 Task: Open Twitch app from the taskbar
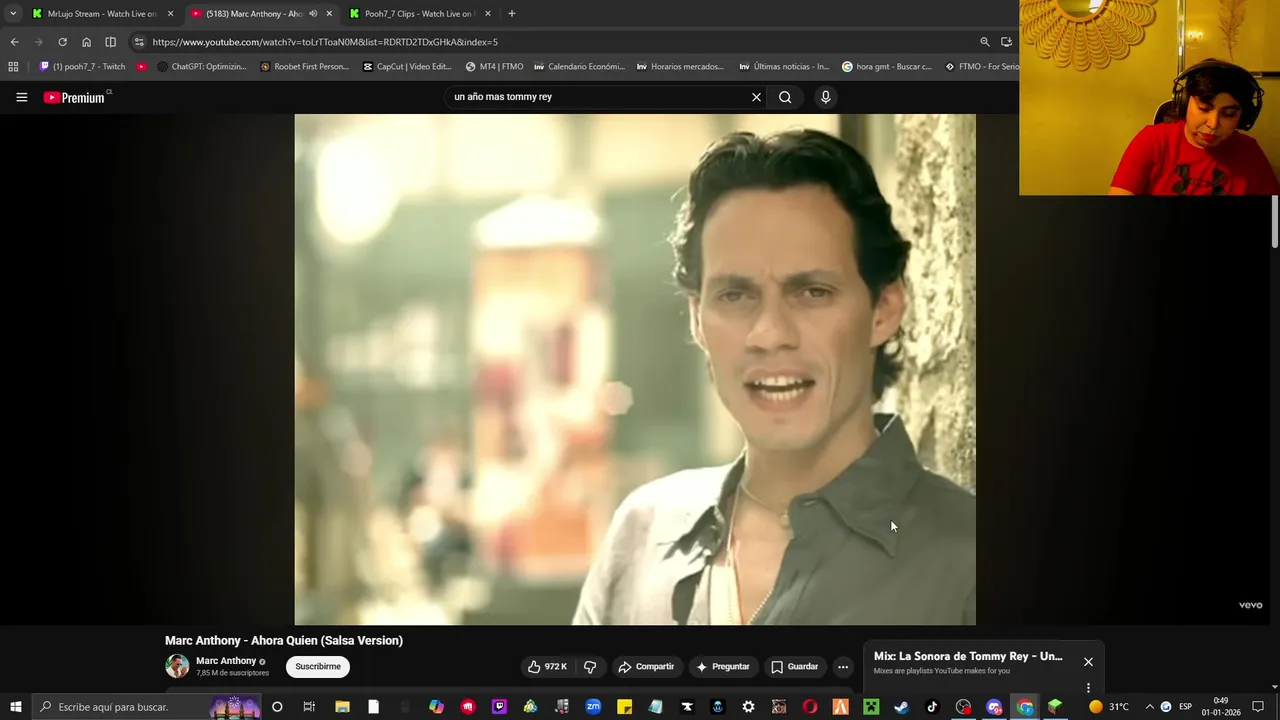click(x=499, y=707)
